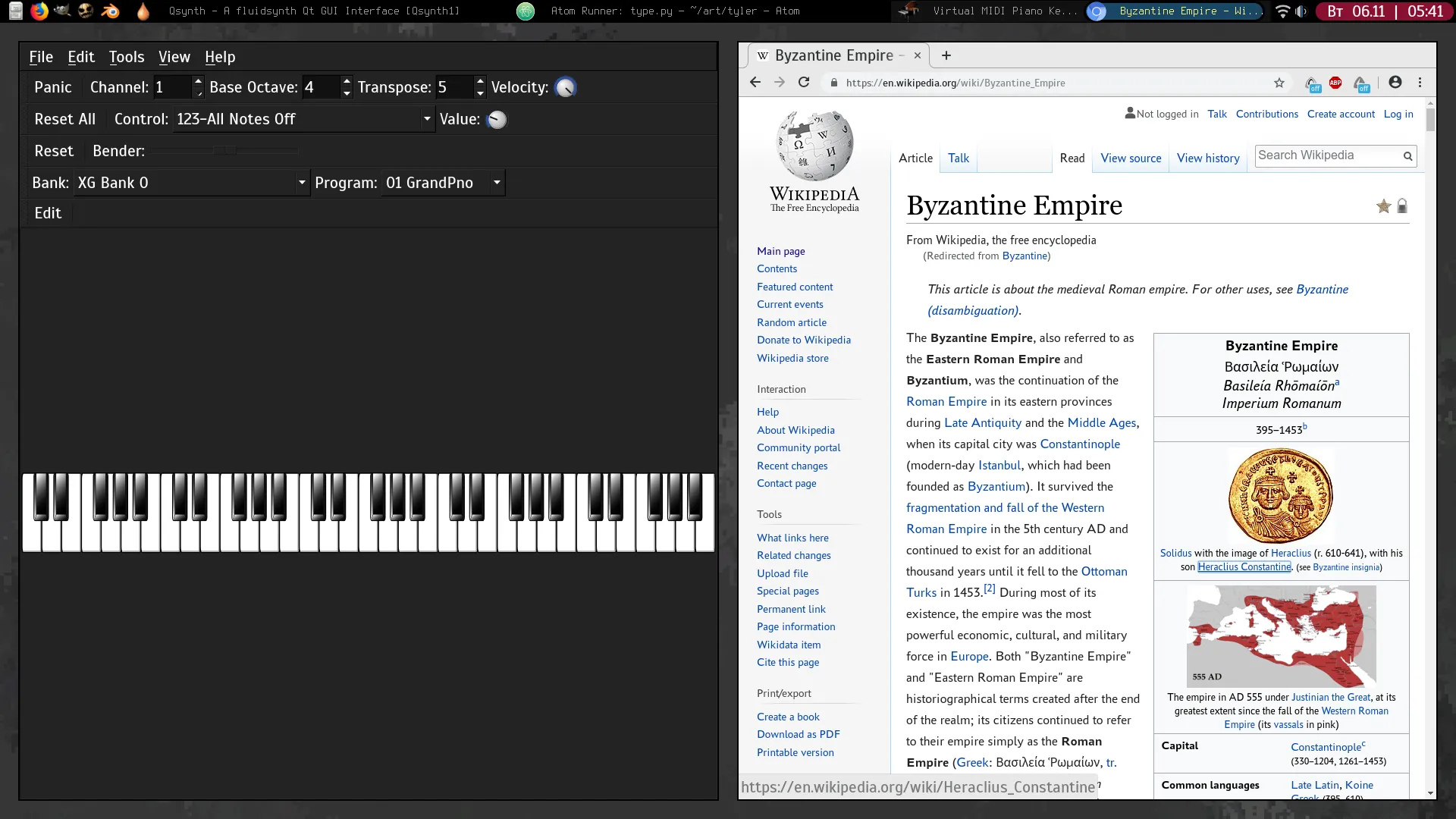Open the Chrome three-dot menu
Image resolution: width=1456 pixels, height=819 pixels.
[1420, 83]
